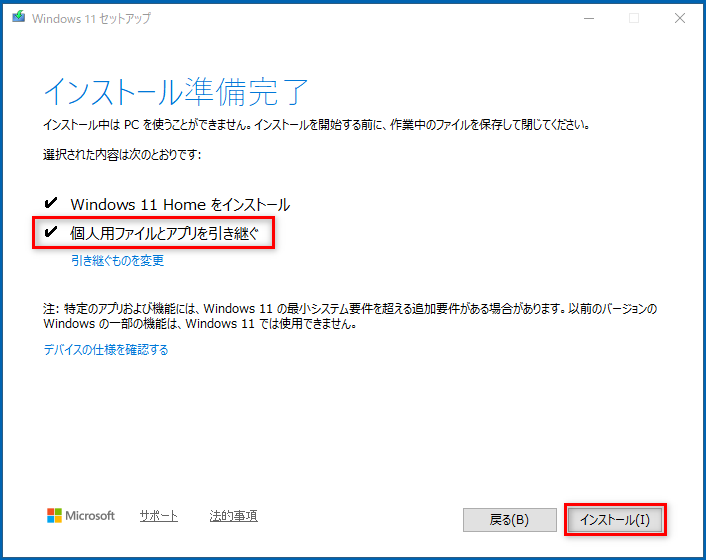Click the インストール準備完了 heading

(176, 92)
